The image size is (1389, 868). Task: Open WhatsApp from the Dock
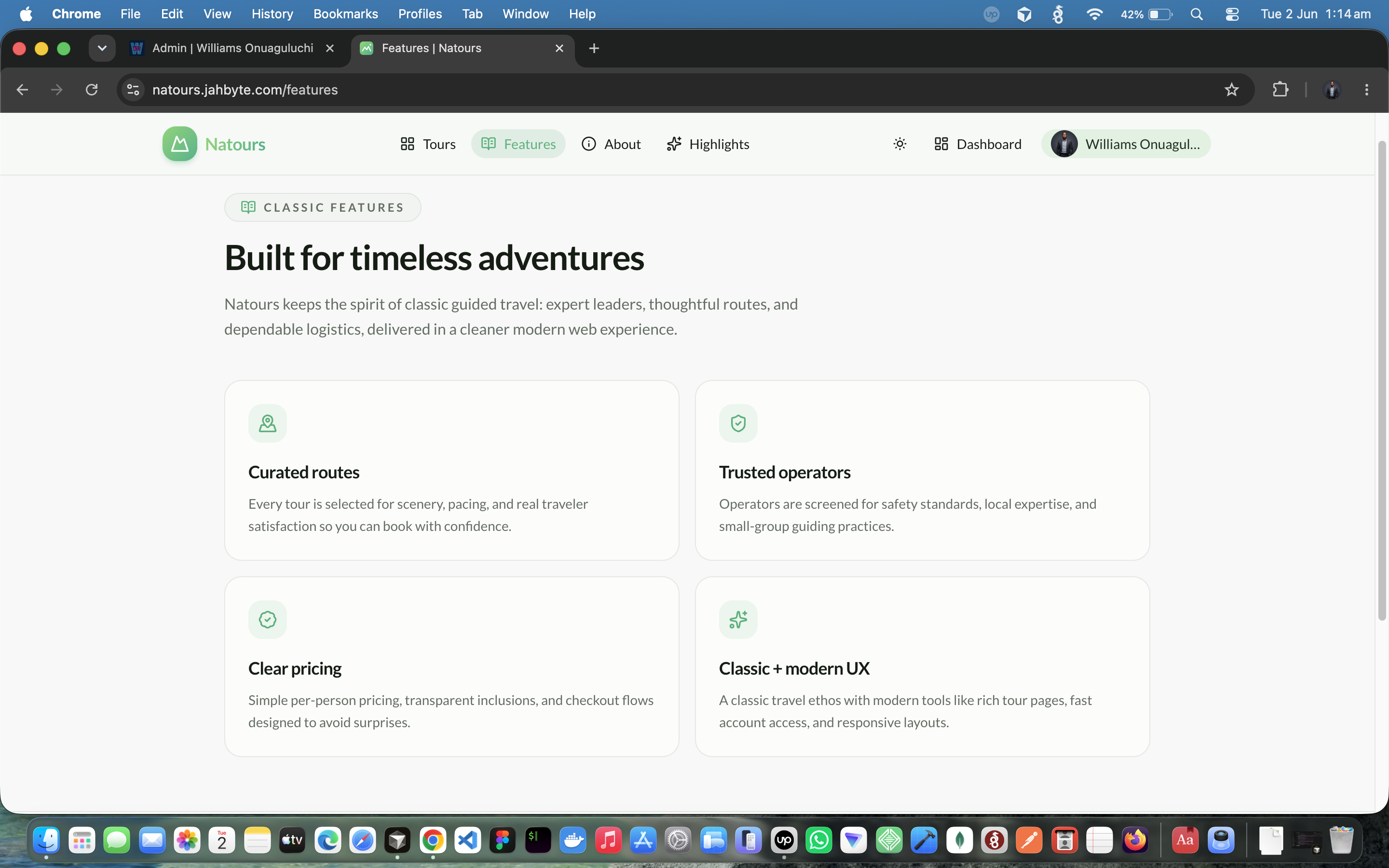point(819,841)
